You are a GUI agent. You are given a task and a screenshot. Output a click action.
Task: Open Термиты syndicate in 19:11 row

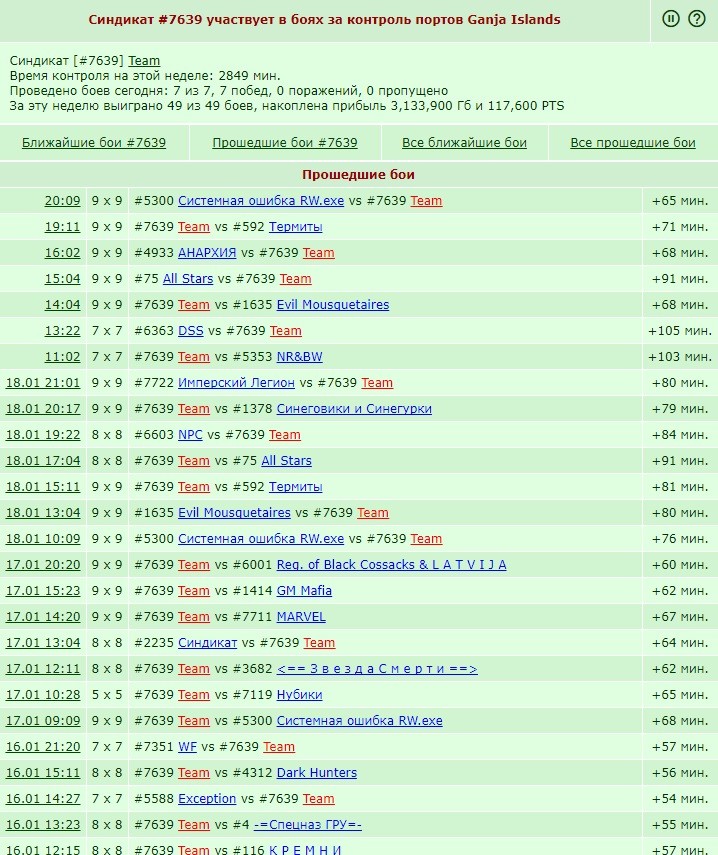(x=295, y=227)
